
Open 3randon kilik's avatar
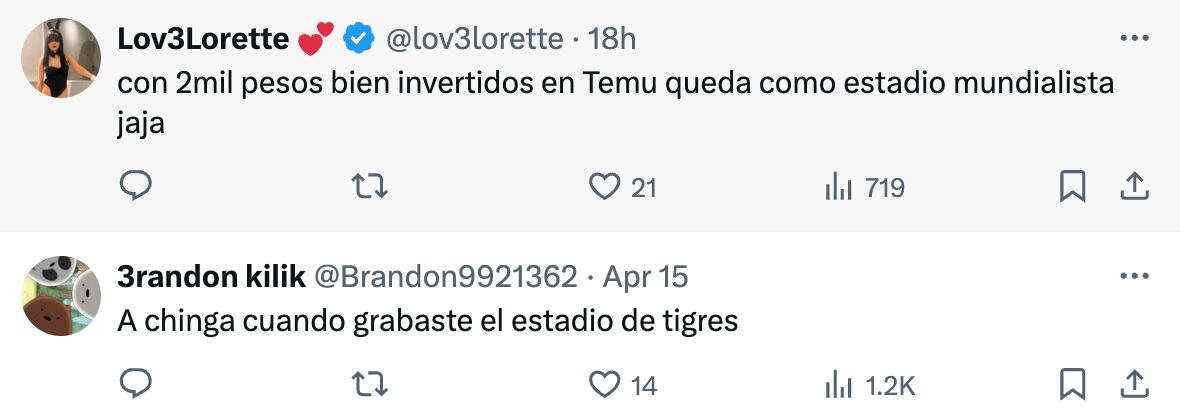click(x=61, y=294)
